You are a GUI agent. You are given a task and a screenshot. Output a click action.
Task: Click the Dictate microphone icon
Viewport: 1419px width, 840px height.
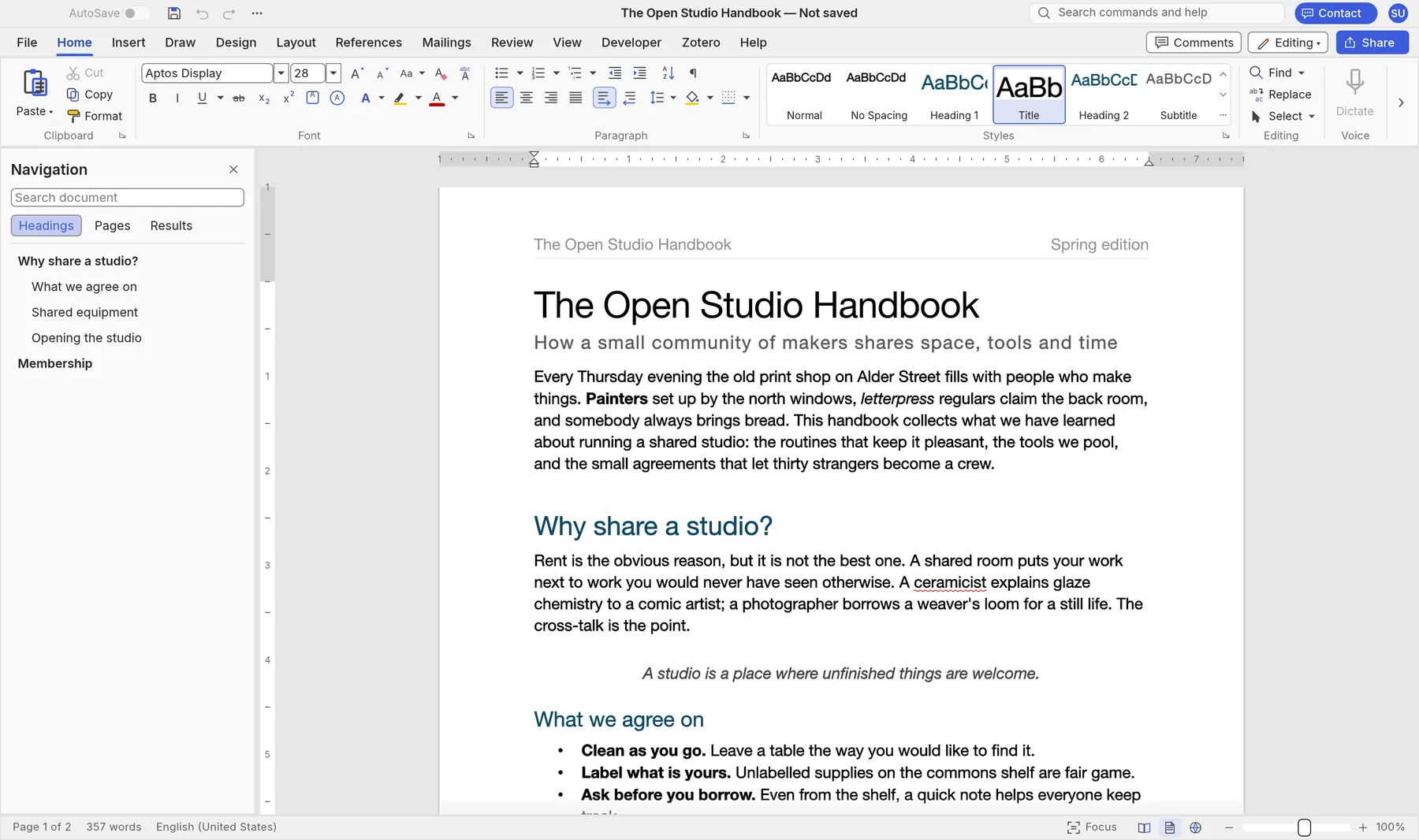pos(1354,81)
